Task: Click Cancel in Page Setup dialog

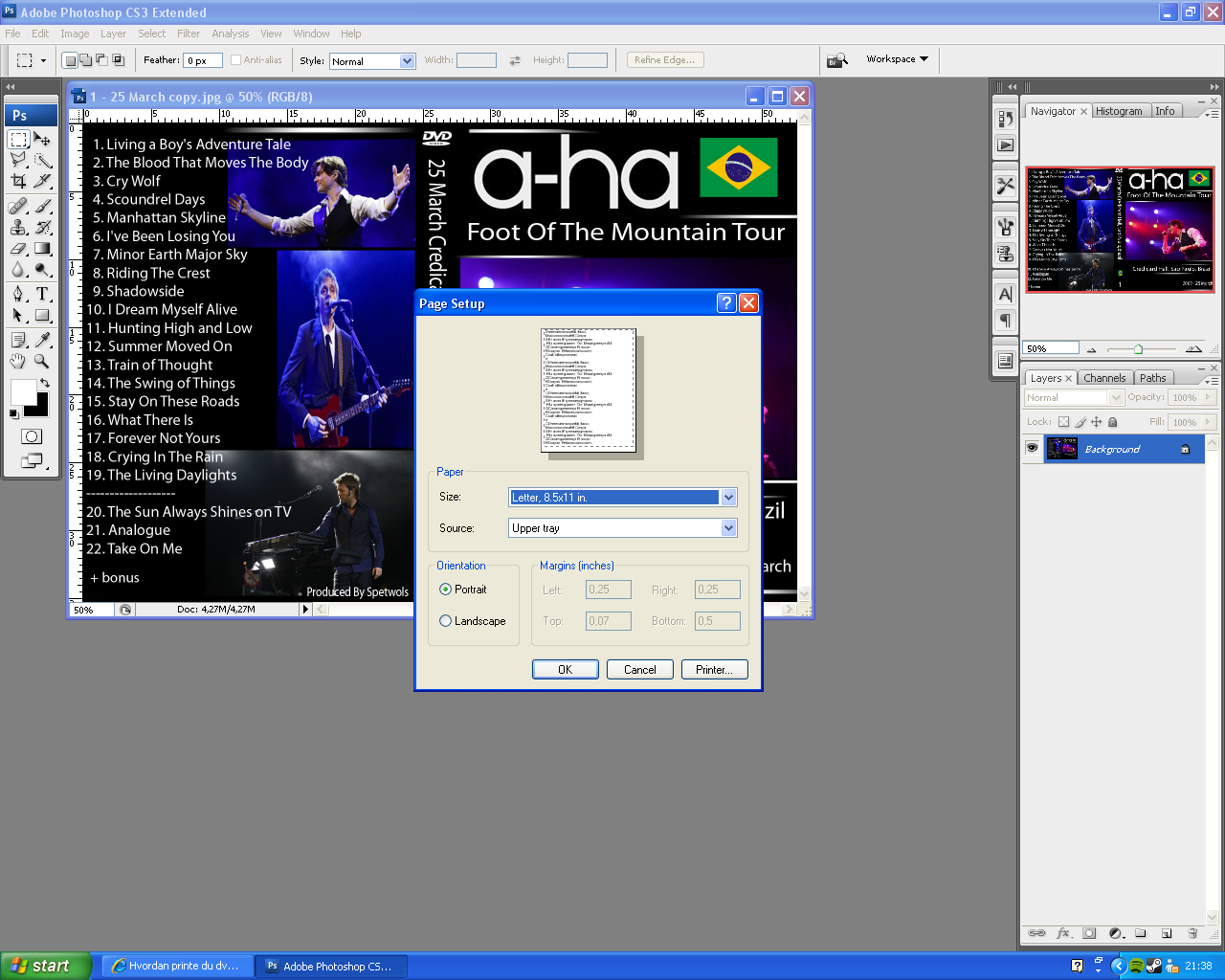Action: 640,670
